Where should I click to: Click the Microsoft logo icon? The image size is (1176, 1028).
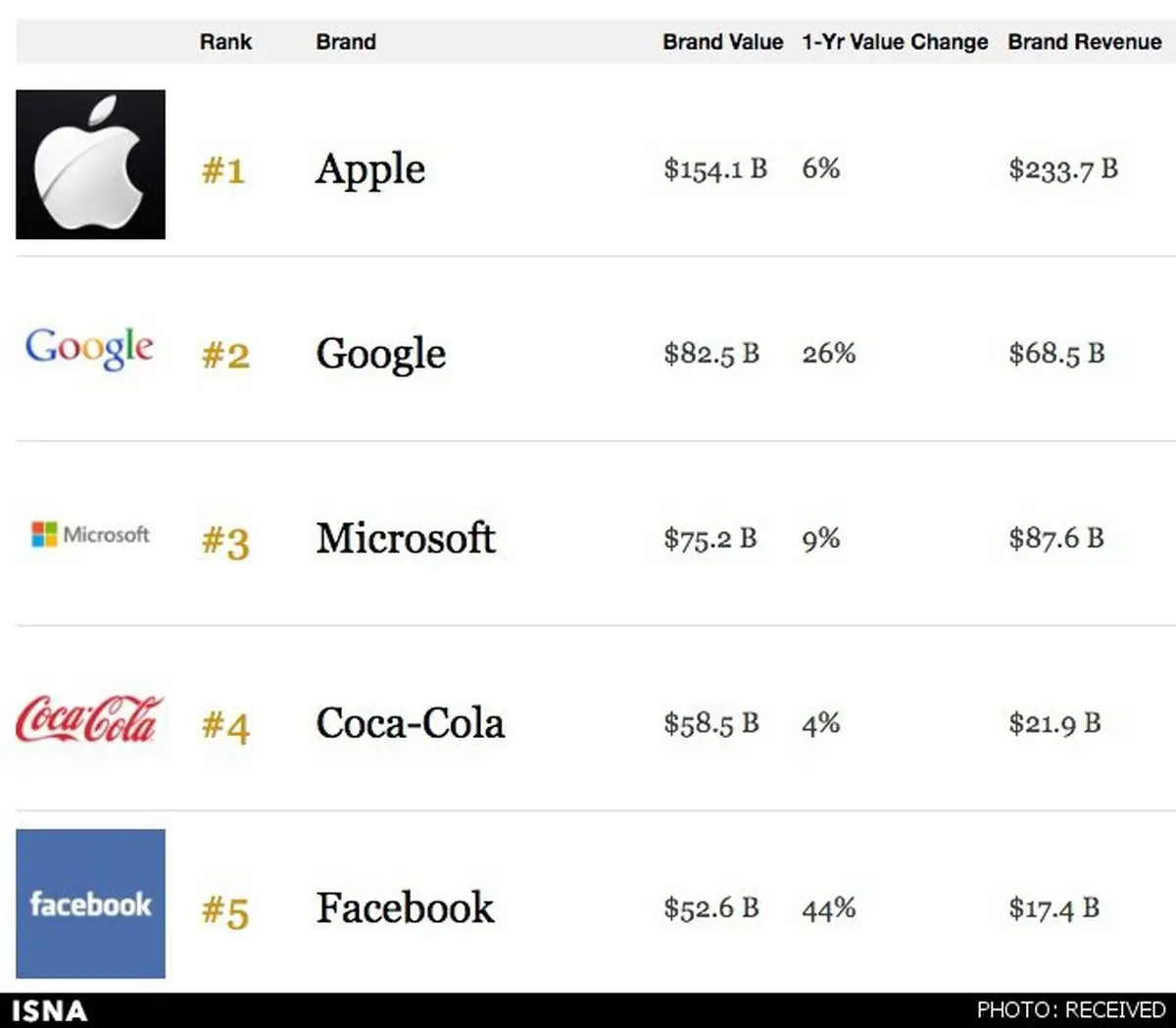(x=90, y=534)
